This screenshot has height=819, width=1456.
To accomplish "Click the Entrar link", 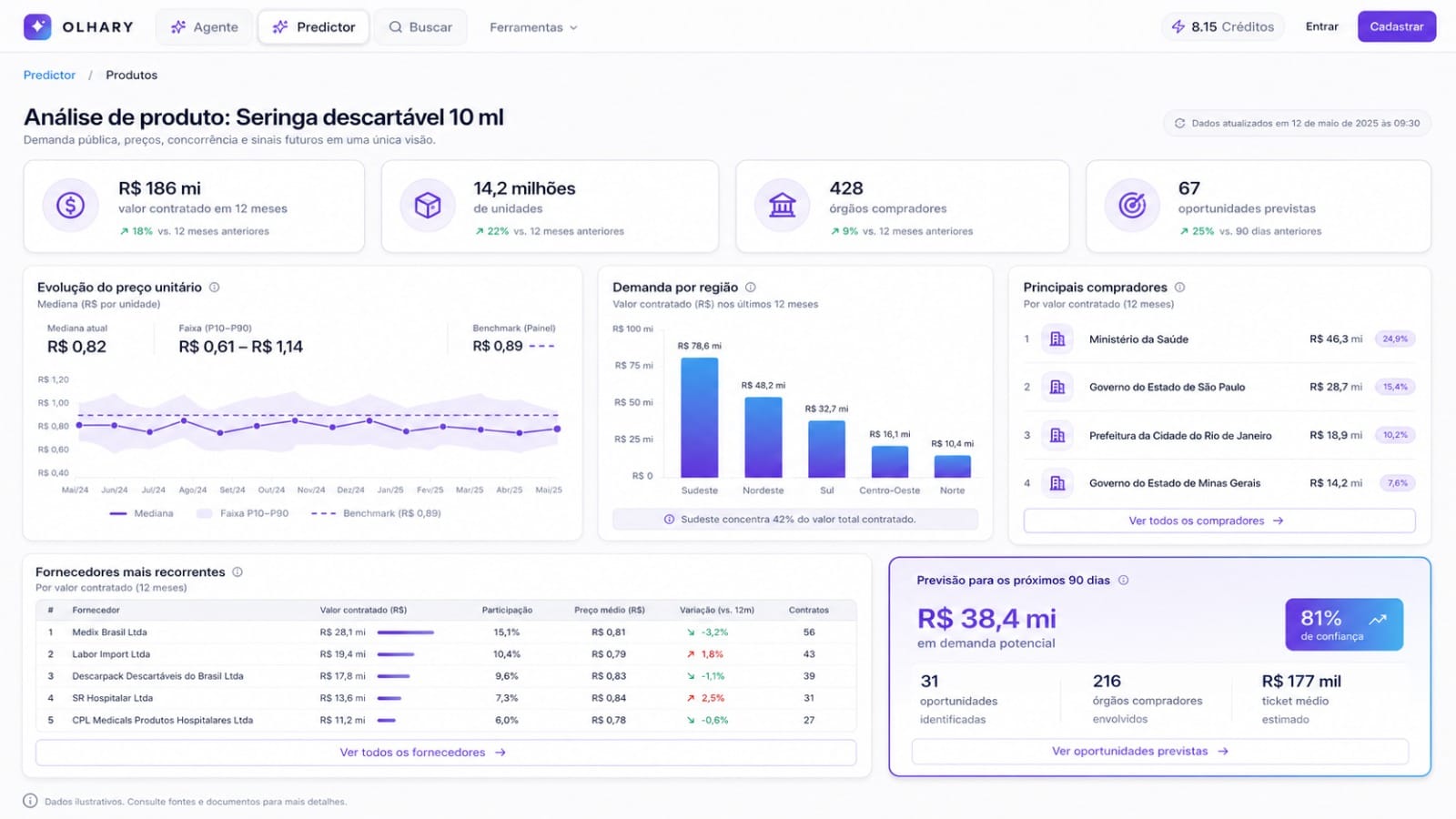I will 1321,26.
